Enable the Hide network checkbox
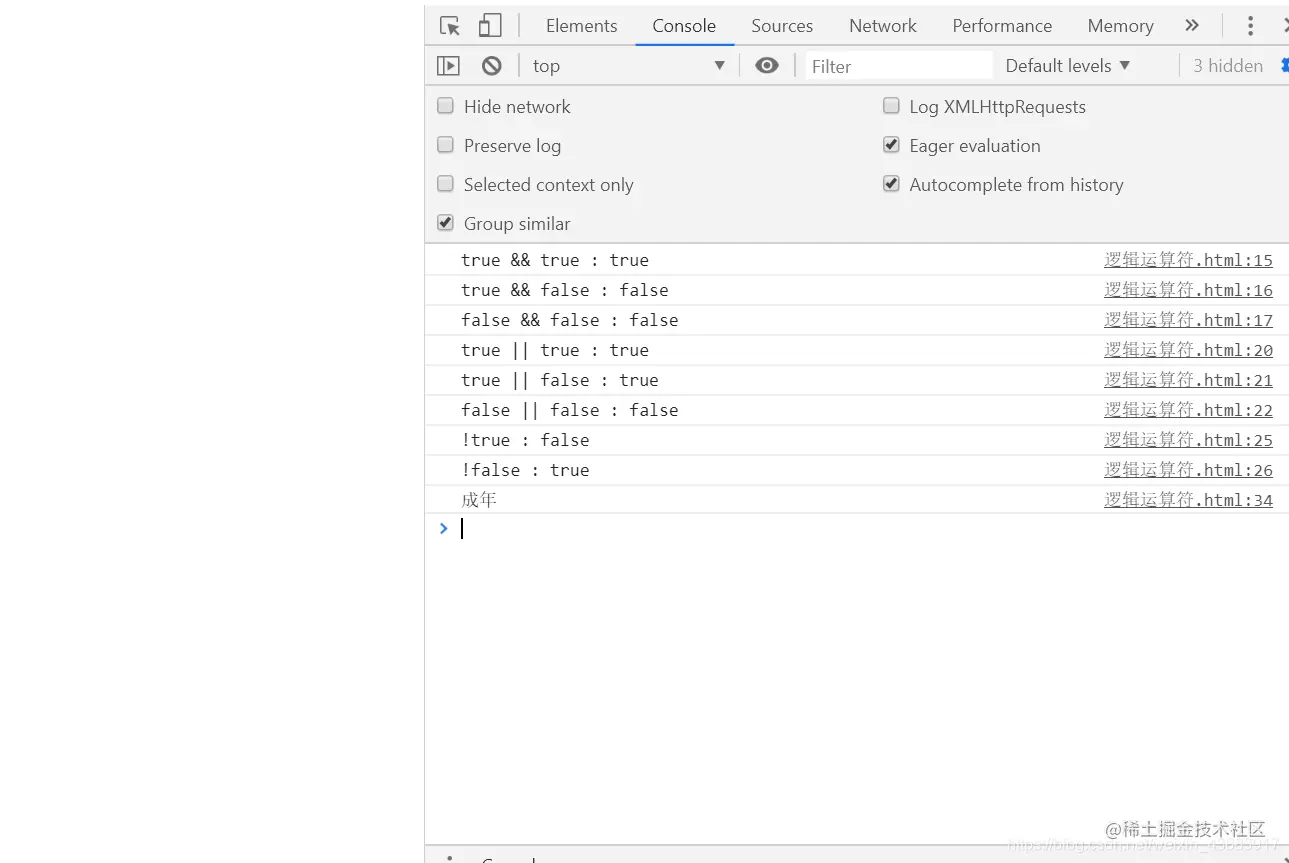Image resolution: width=1289 pixels, height=863 pixels. click(446, 106)
